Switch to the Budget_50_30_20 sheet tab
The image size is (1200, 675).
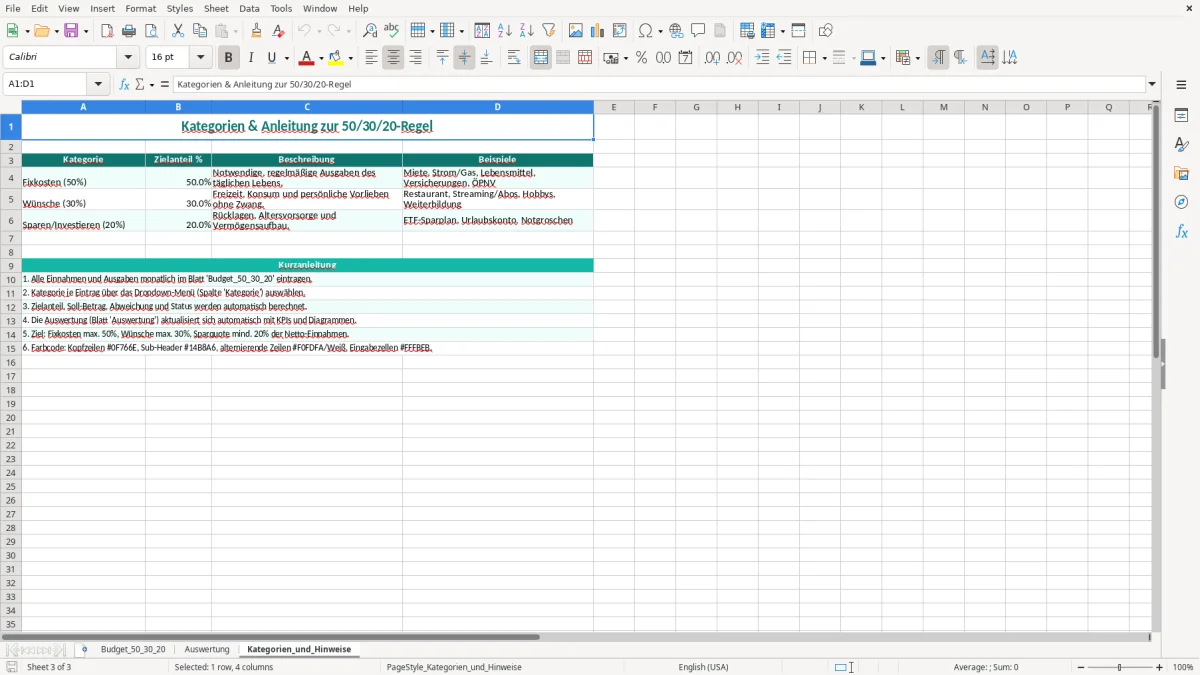[x=133, y=650]
